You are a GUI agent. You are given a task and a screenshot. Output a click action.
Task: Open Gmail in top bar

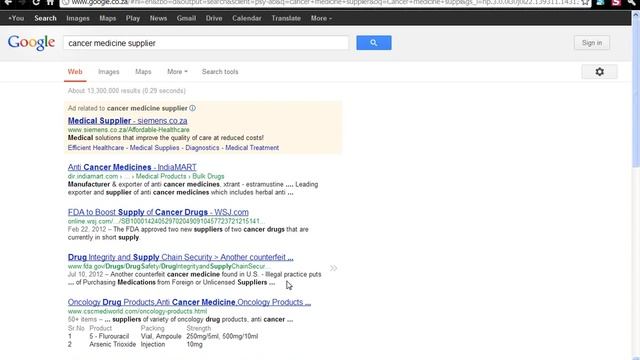186,18
